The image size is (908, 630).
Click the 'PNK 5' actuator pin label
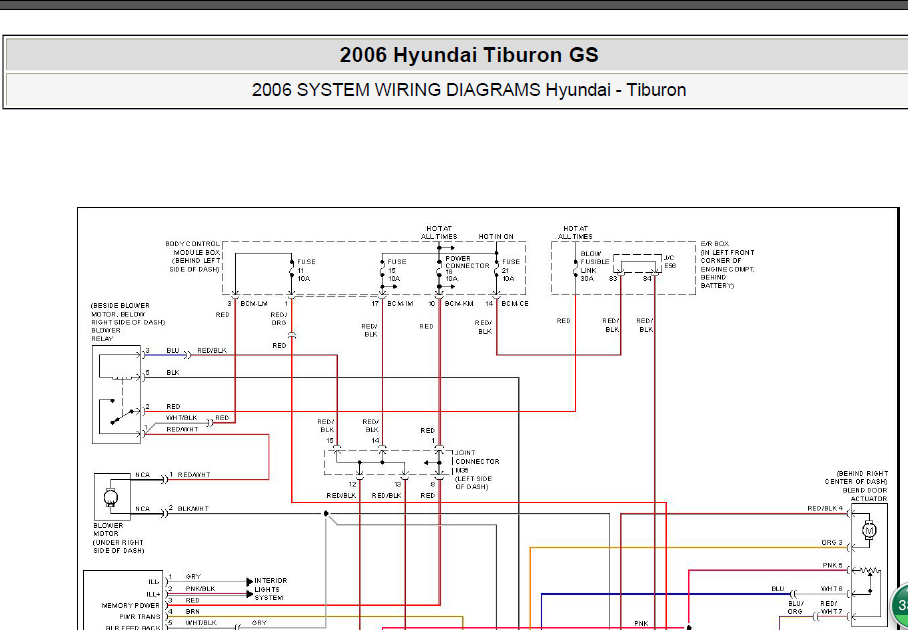click(833, 565)
